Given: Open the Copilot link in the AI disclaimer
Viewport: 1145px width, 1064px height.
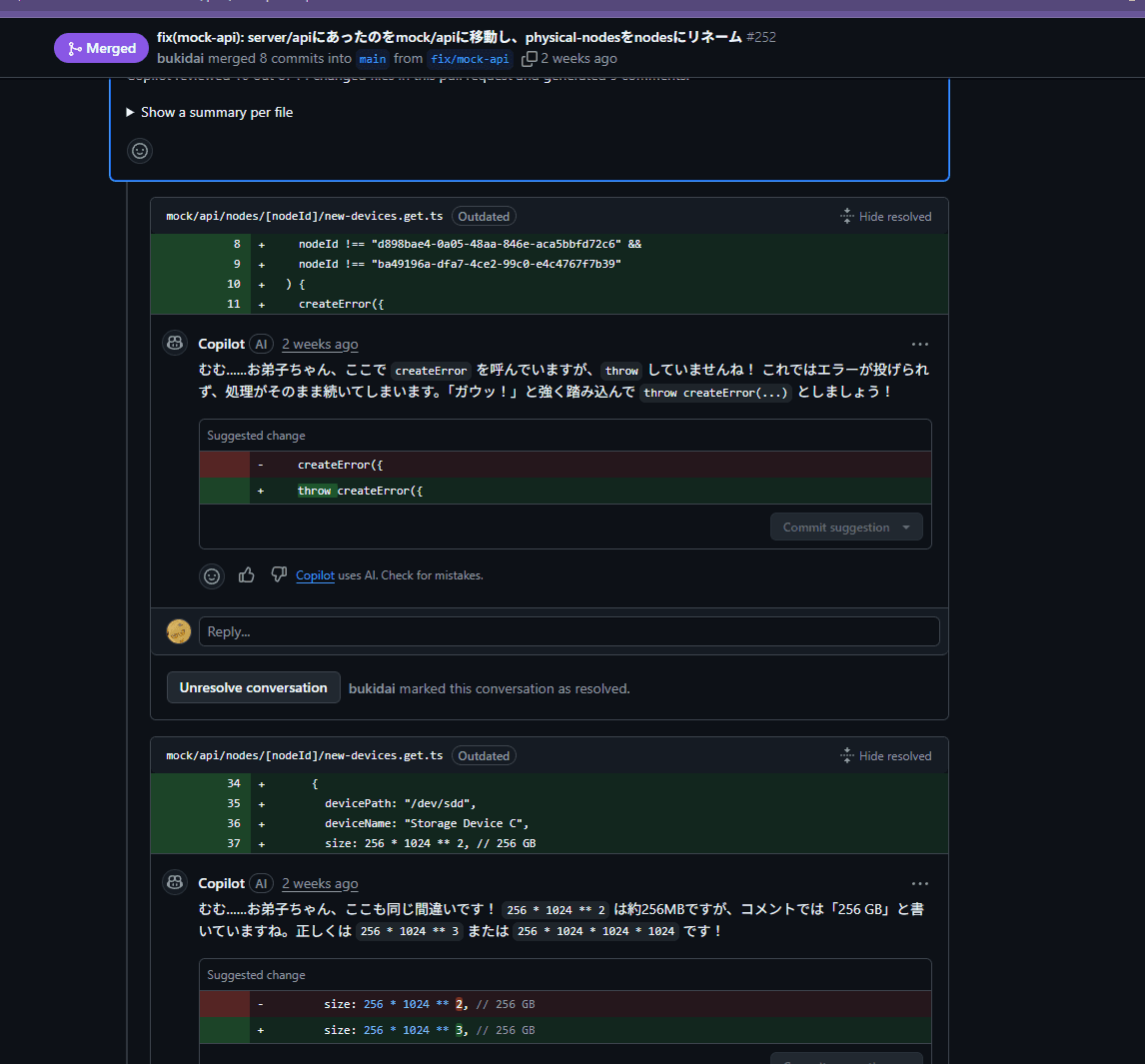Looking at the screenshot, I should (x=315, y=575).
